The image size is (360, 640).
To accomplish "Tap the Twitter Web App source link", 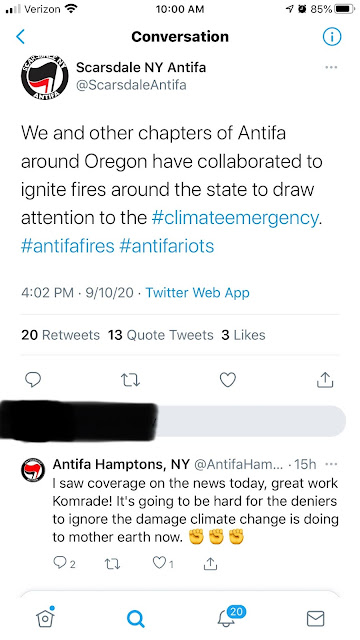I will point(198,293).
